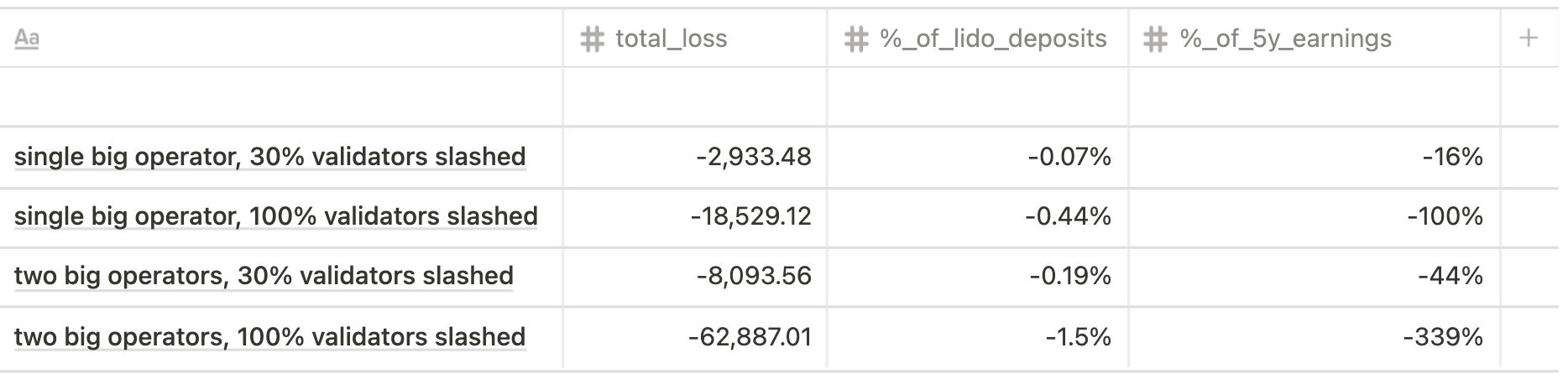Open "single big operator, 100% validators slashed" page
The height and width of the screenshot is (379, 1568).
point(276,216)
